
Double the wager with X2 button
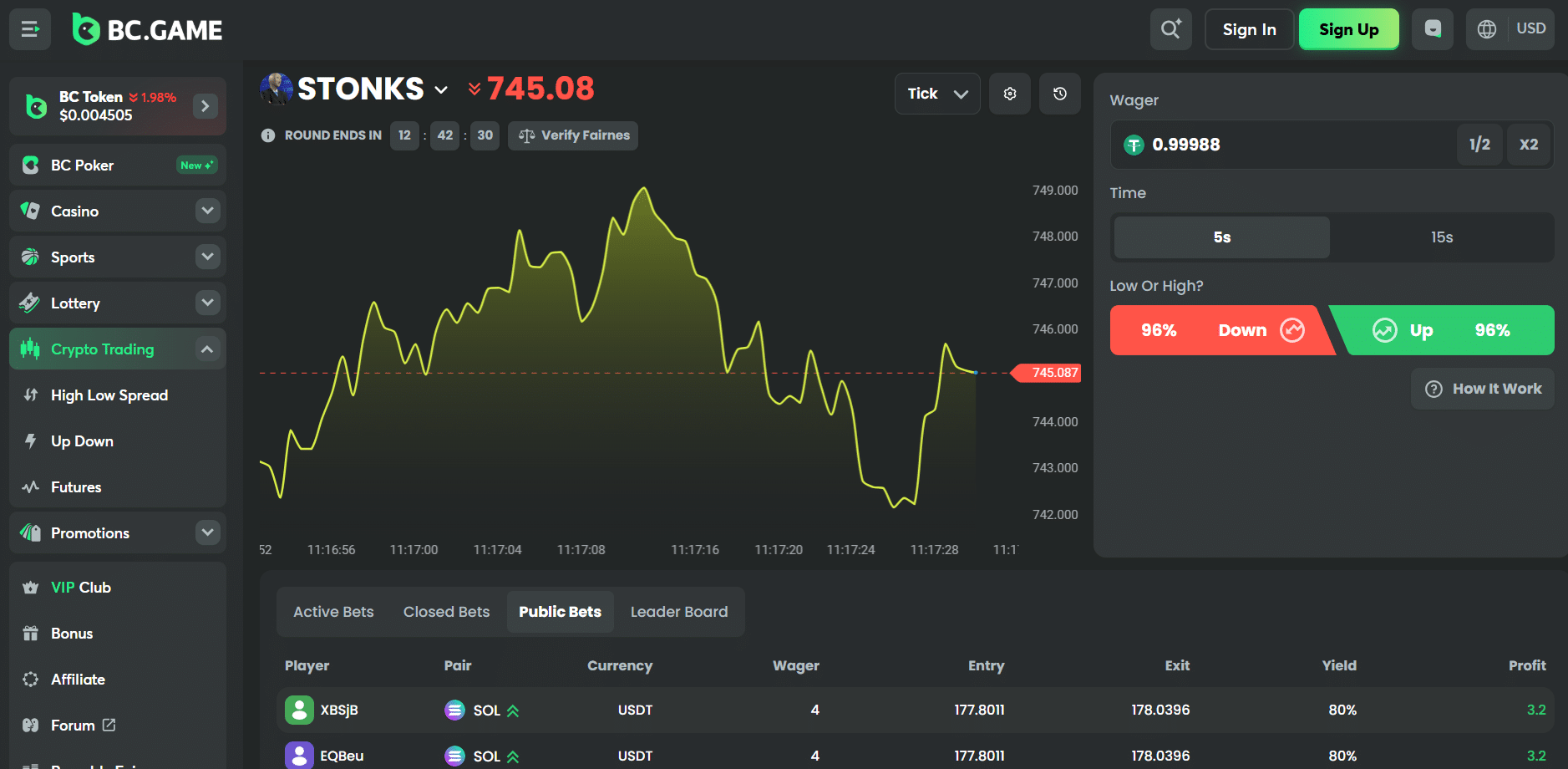click(x=1529, y=145)
